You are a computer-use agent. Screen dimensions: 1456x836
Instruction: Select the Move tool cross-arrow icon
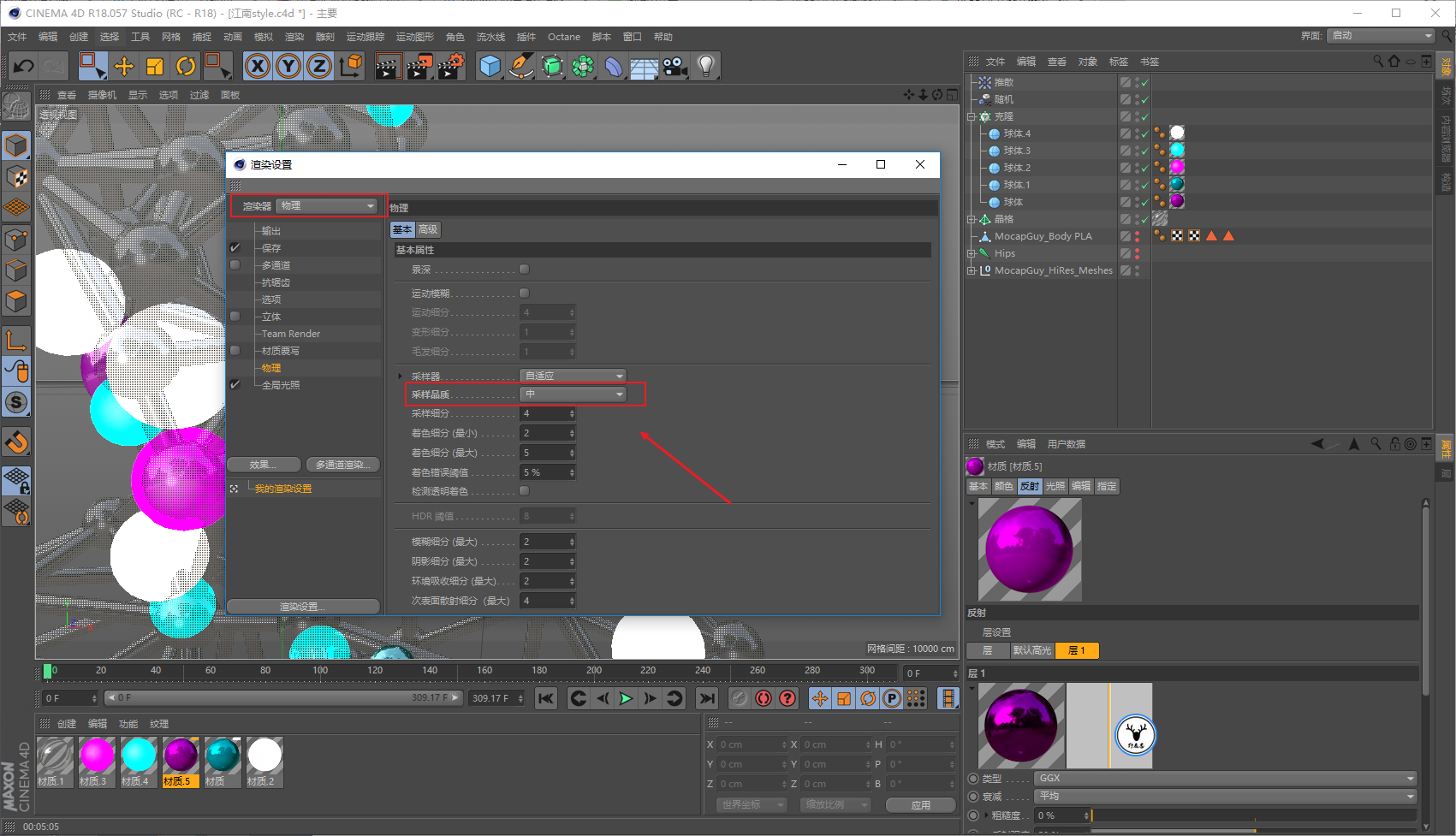tap(124, 66)
